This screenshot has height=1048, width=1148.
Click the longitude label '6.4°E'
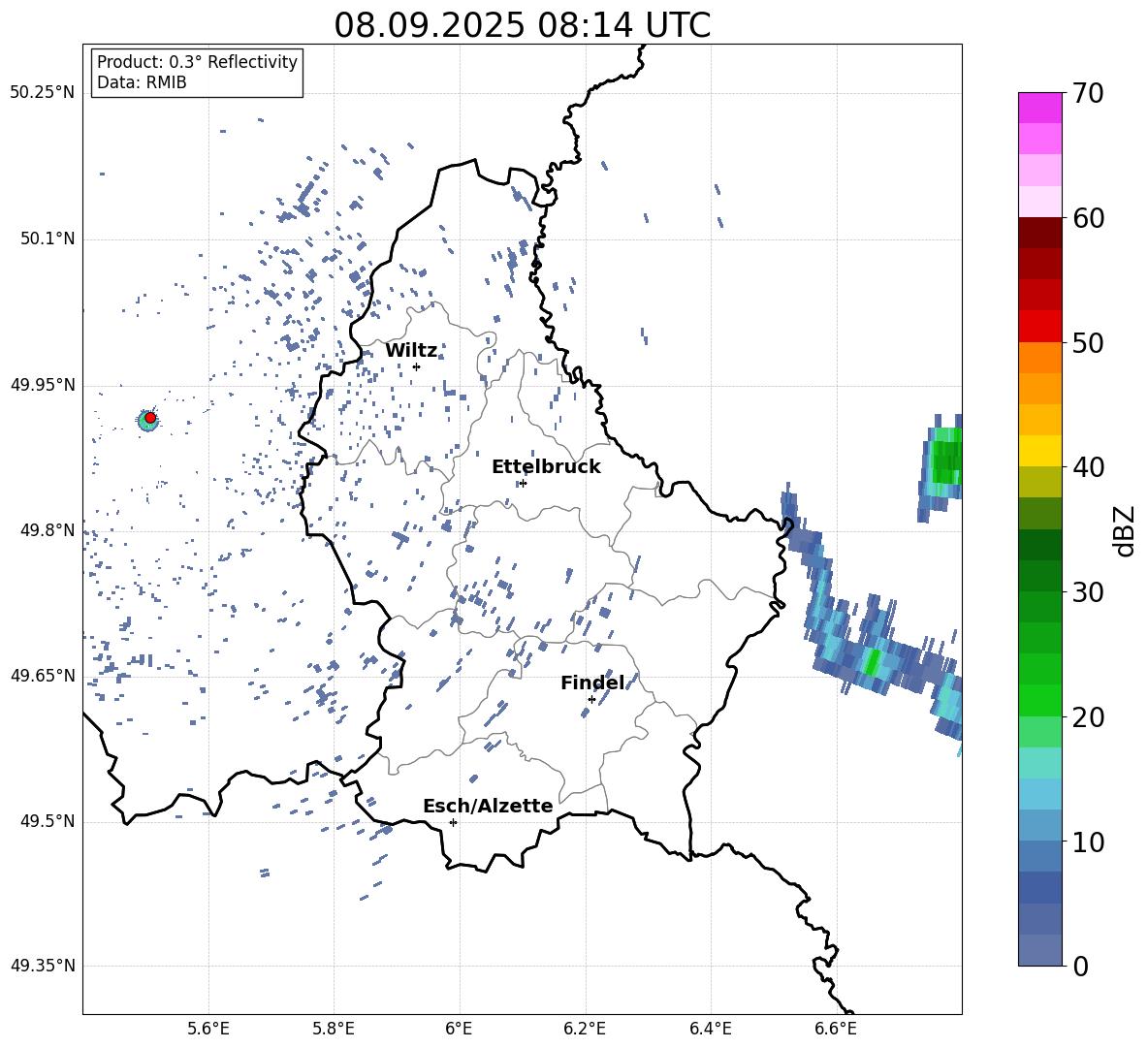tap(710, 1029)
